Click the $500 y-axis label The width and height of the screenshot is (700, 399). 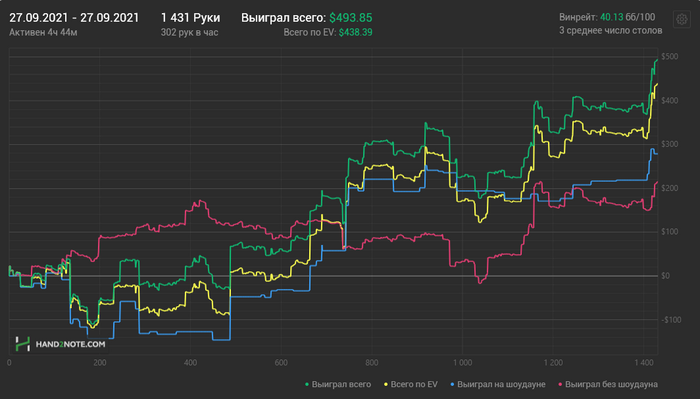pos(670,57)
